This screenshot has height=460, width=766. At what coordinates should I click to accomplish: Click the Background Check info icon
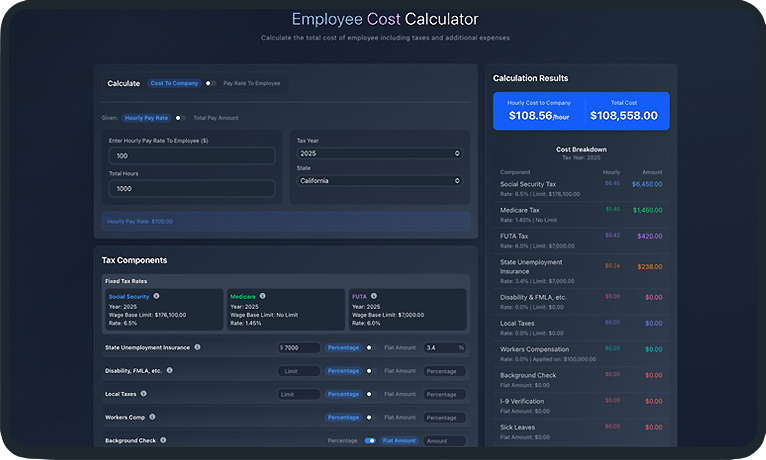162,440
